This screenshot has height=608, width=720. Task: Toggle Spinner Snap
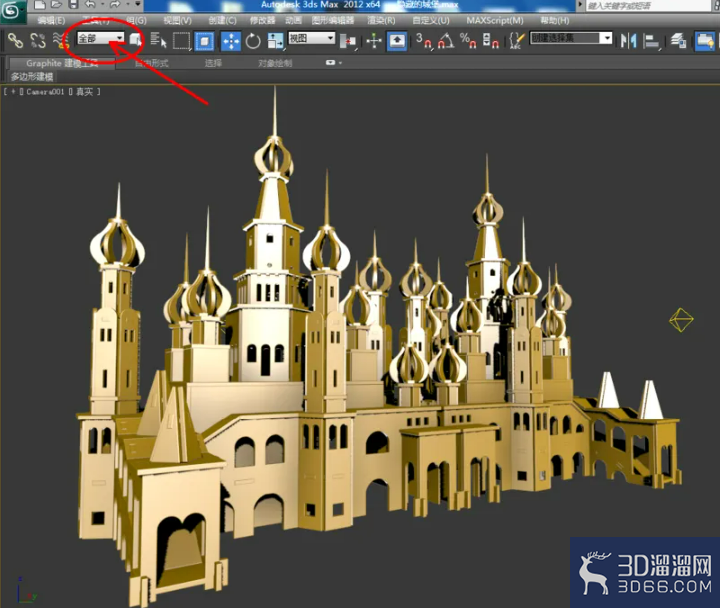pos(490,40)
